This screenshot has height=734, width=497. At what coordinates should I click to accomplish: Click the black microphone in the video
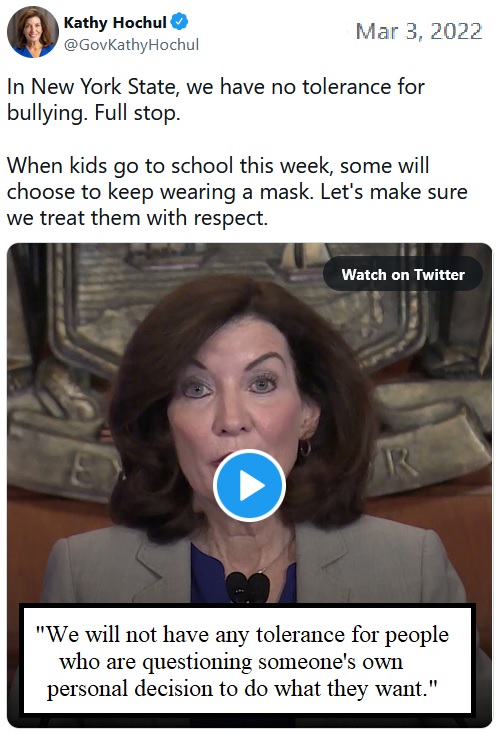[x=248, y=588]
